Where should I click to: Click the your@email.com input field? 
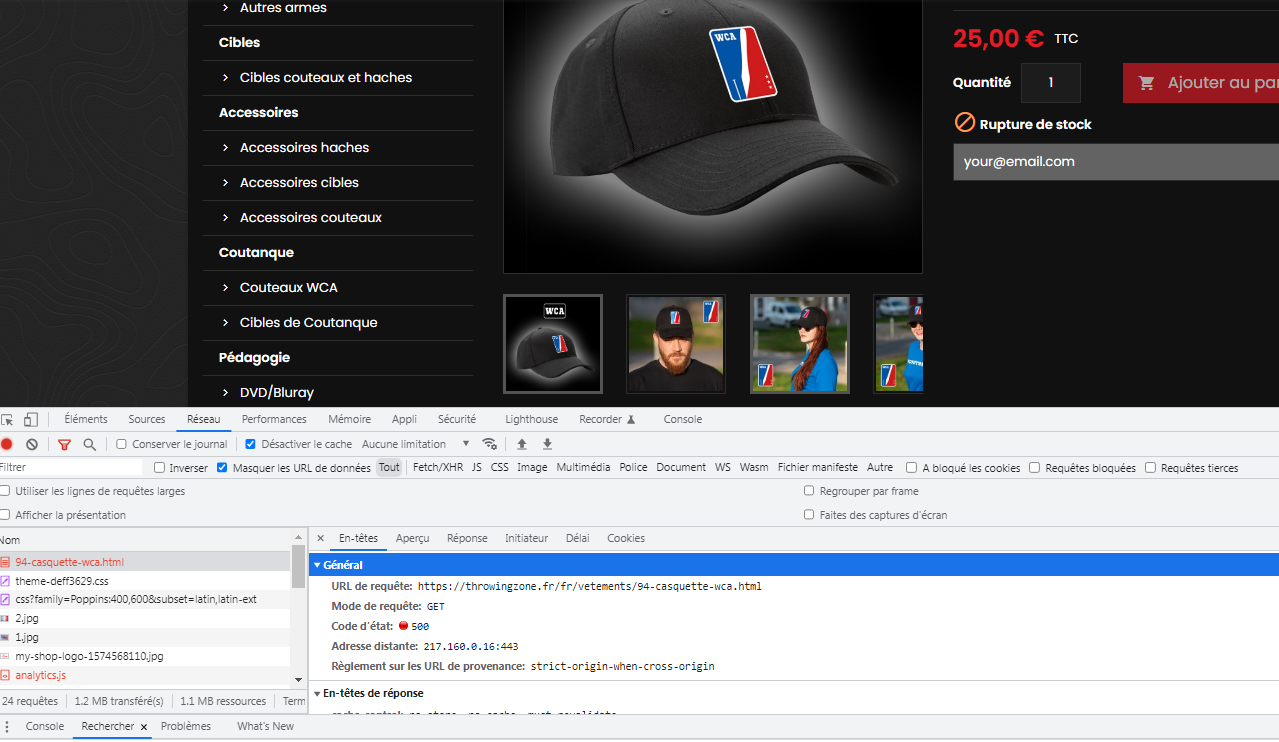pos(1116,162)
